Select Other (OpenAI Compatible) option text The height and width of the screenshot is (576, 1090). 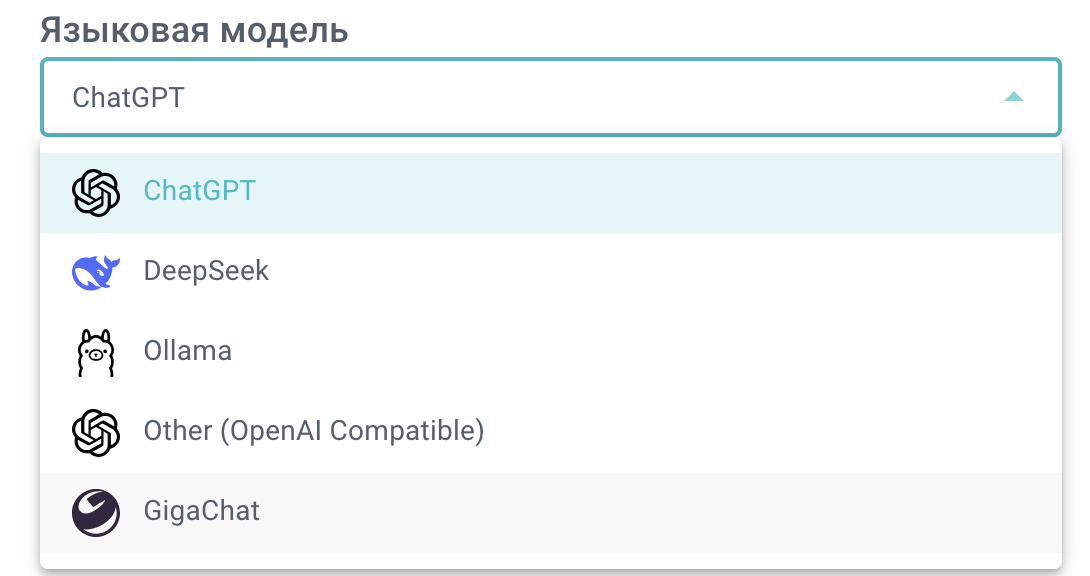(x=314, y=431)
